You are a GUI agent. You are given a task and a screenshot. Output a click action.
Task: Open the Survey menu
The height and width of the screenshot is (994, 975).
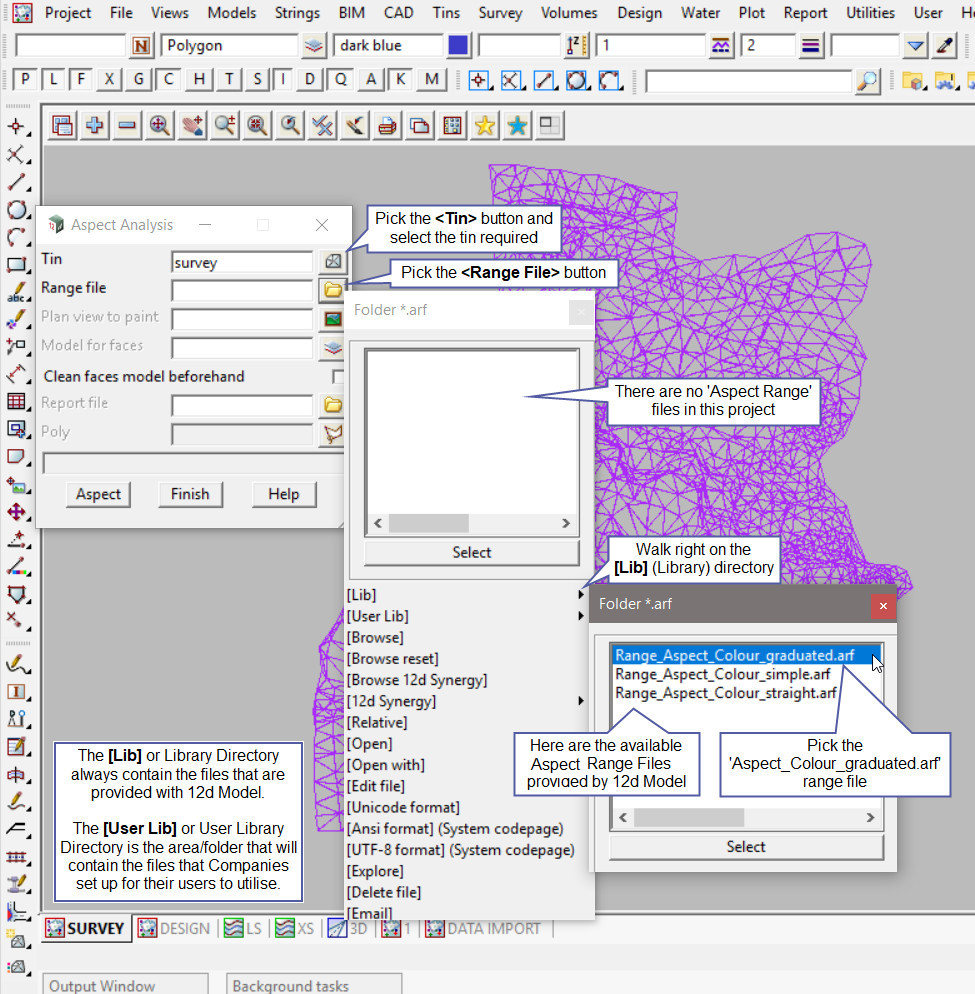(x=500, y=13)
